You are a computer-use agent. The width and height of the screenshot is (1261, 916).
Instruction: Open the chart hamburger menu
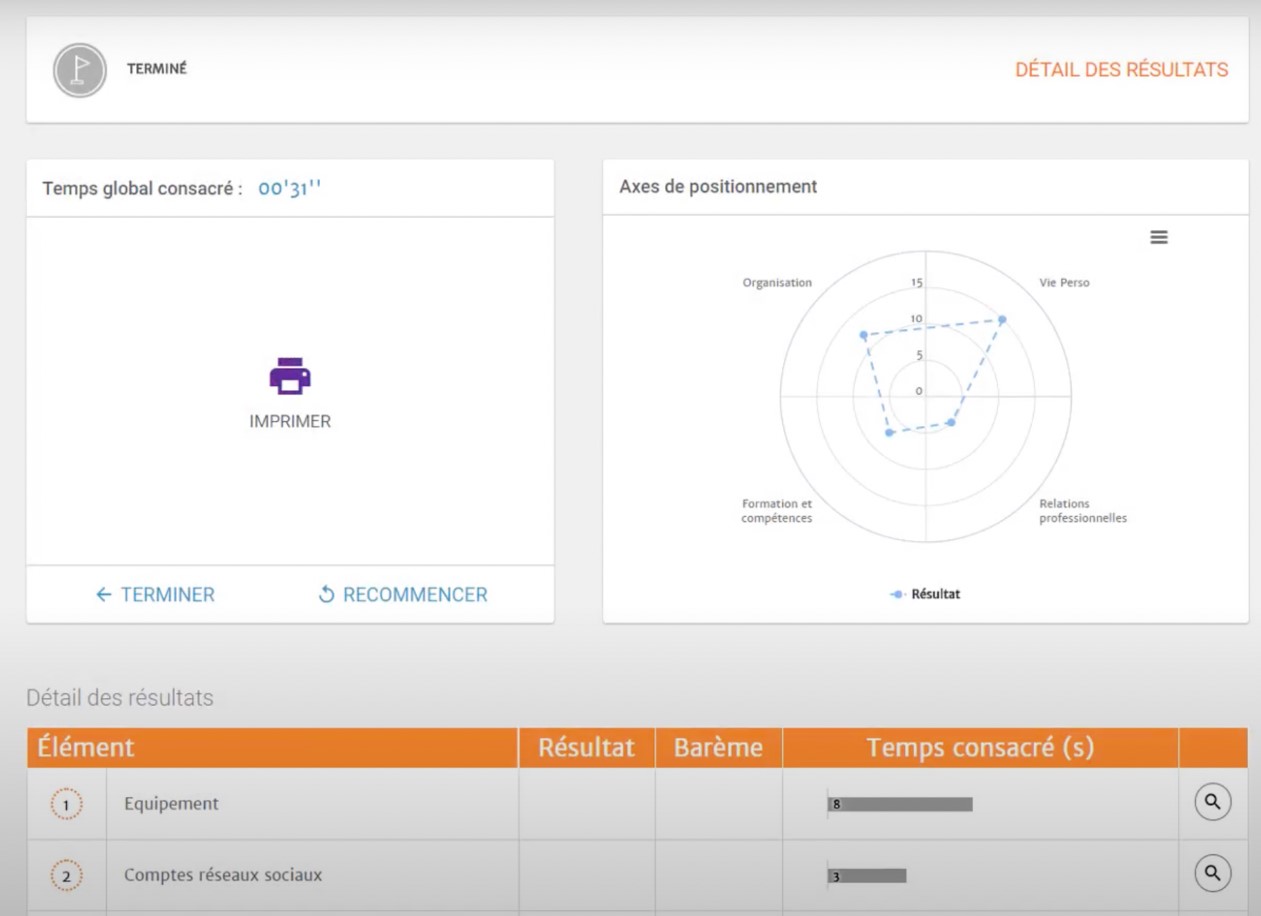click(1159, 237)
